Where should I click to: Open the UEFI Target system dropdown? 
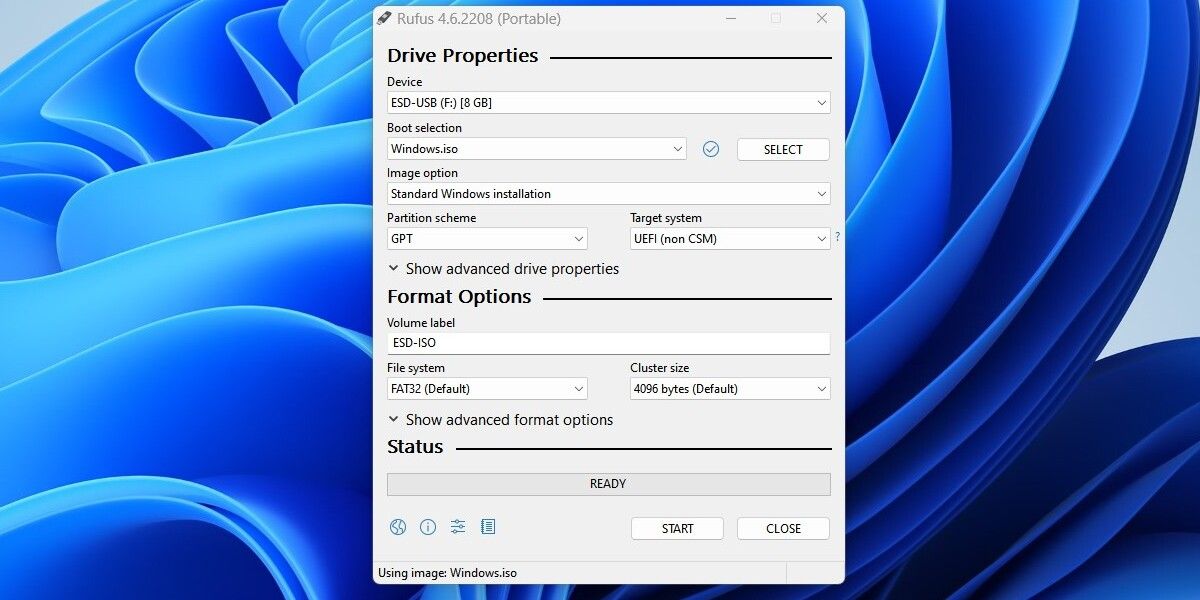[x=729, y=238]
